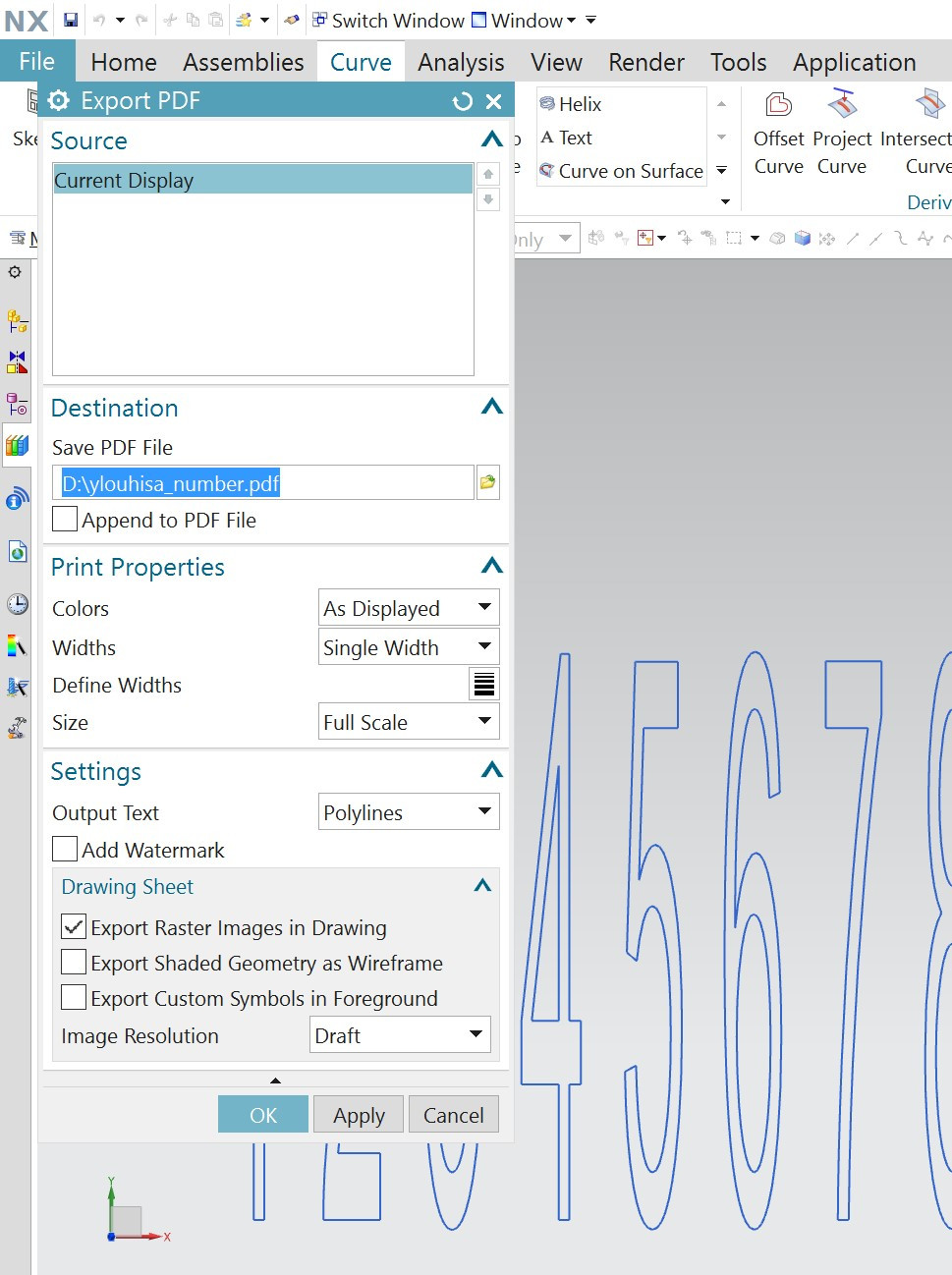This screenshot has height=1275, width=952.
Task: Expand the curve gallery more arrow
Action: (x=722, y=170)
